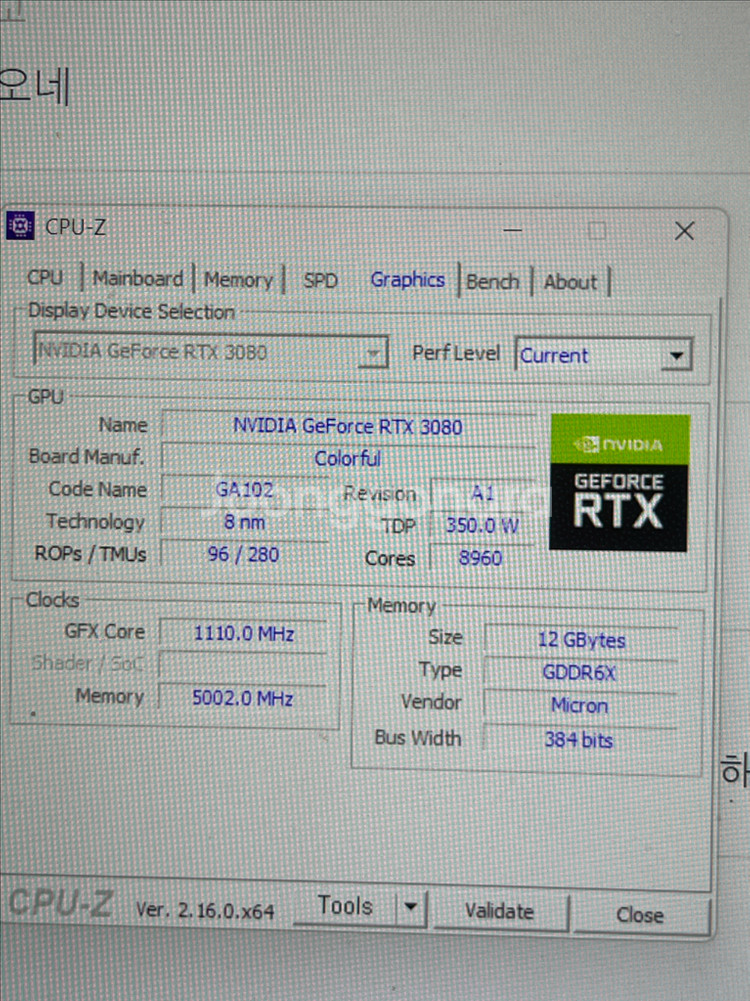The width and height of the screenshot is (750, 1001).
Task: Click the Board Manuf. value Colorful
Action: click(x=348, y=458)
